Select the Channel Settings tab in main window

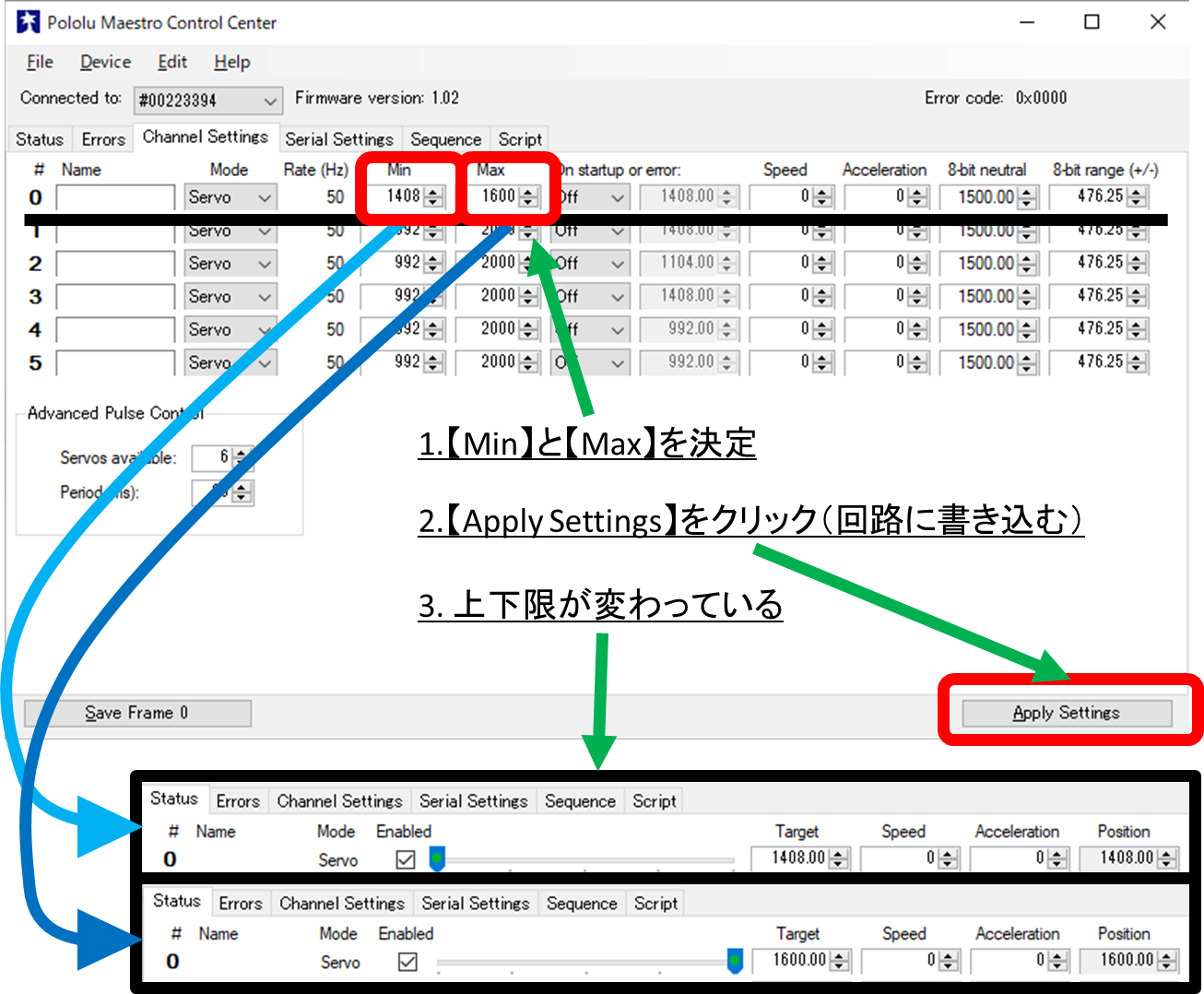coord(206,136)
